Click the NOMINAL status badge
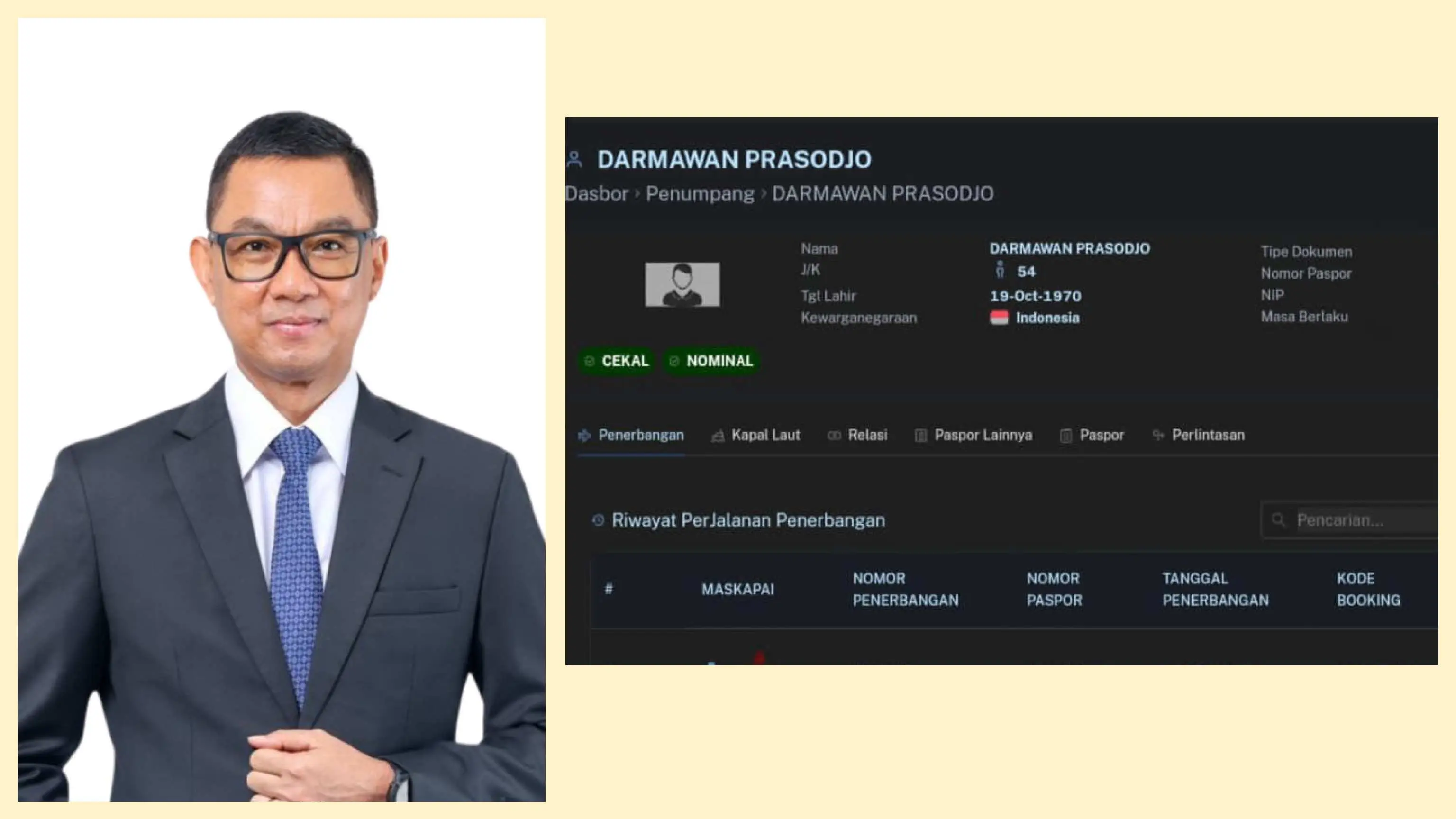Image resolution: width=1456 pixels, height=819 pixels. pyautogui.click(x=711, y=361)
